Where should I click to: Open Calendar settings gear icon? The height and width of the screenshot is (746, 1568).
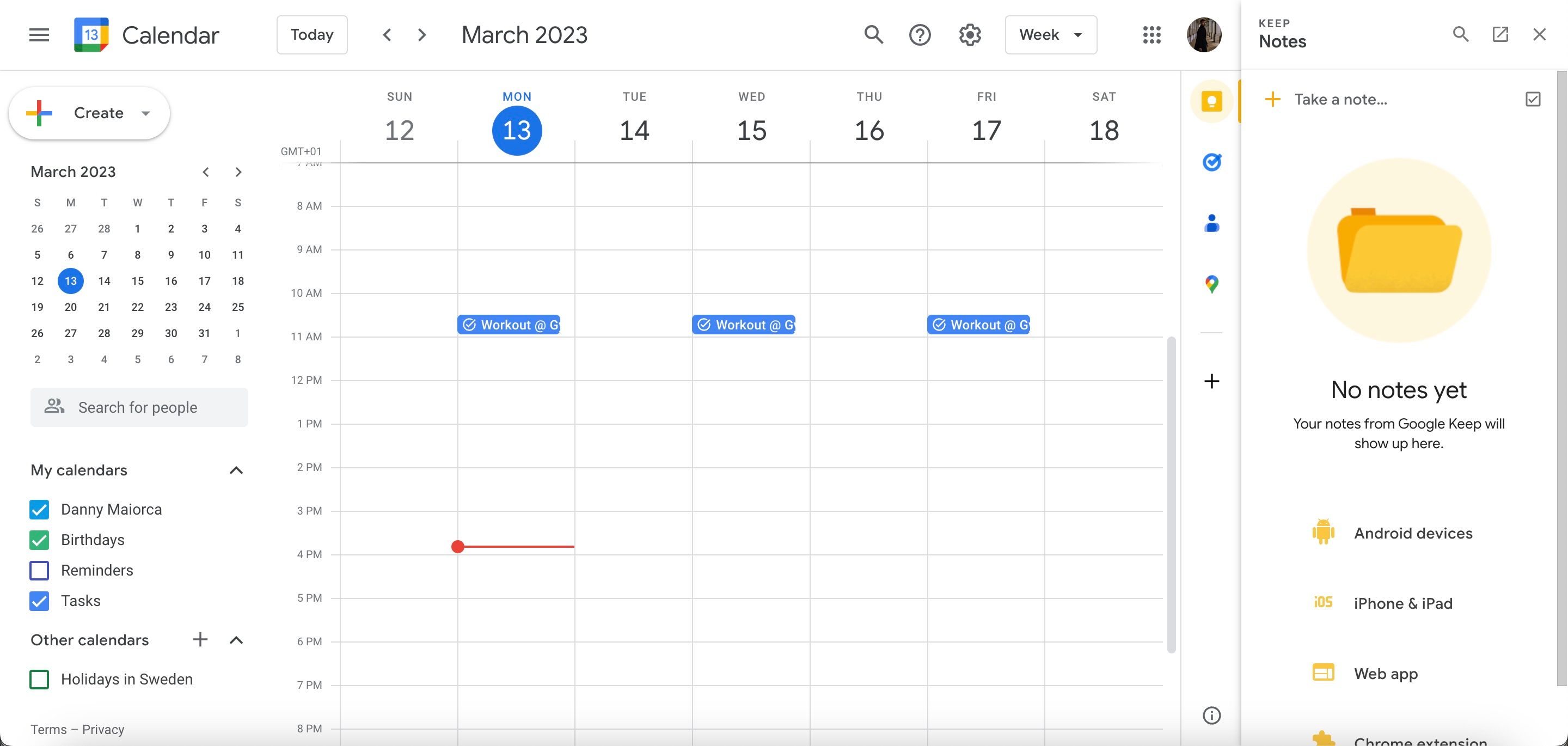969,35
